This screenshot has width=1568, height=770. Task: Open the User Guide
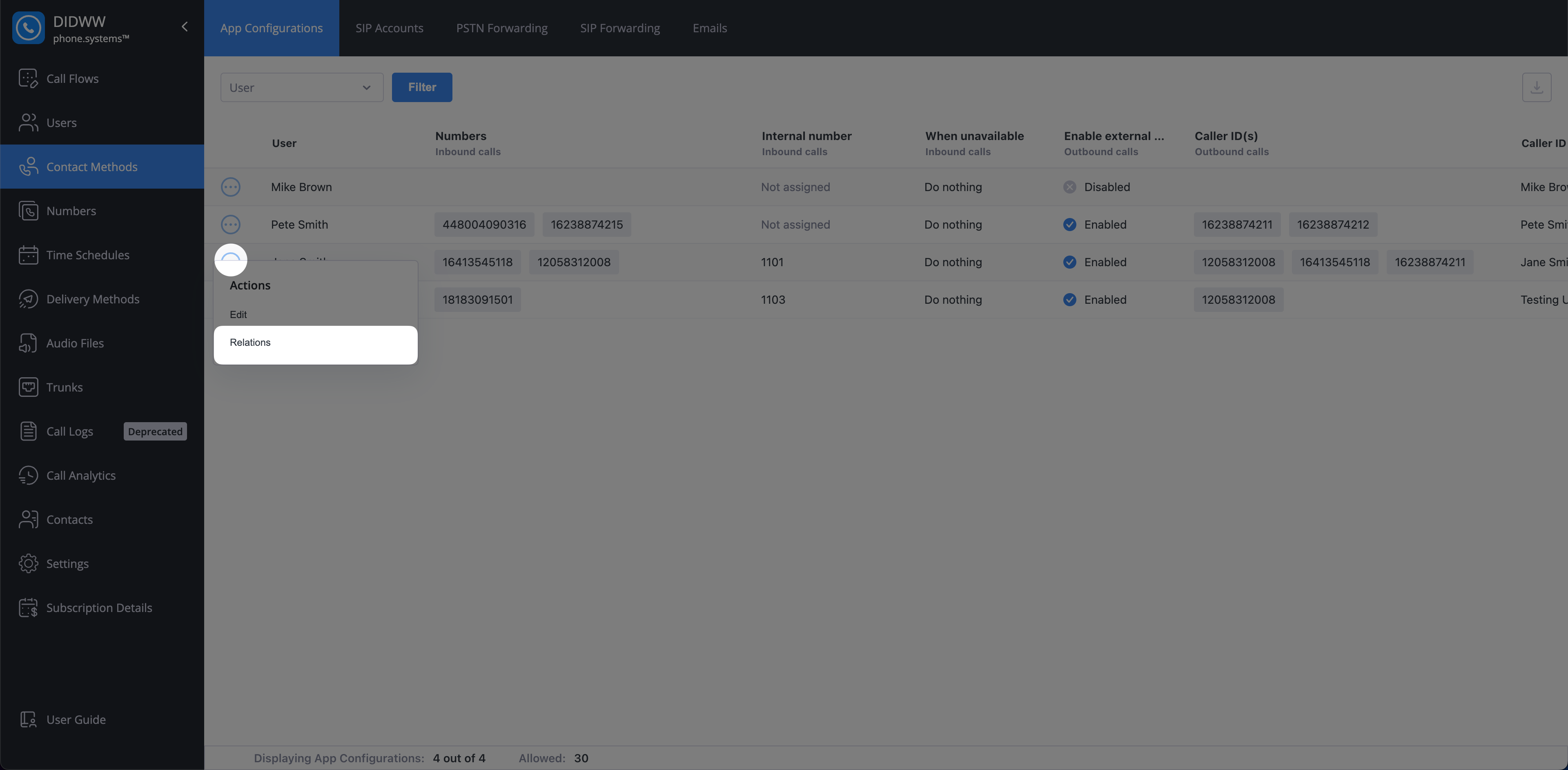[102, 719]
